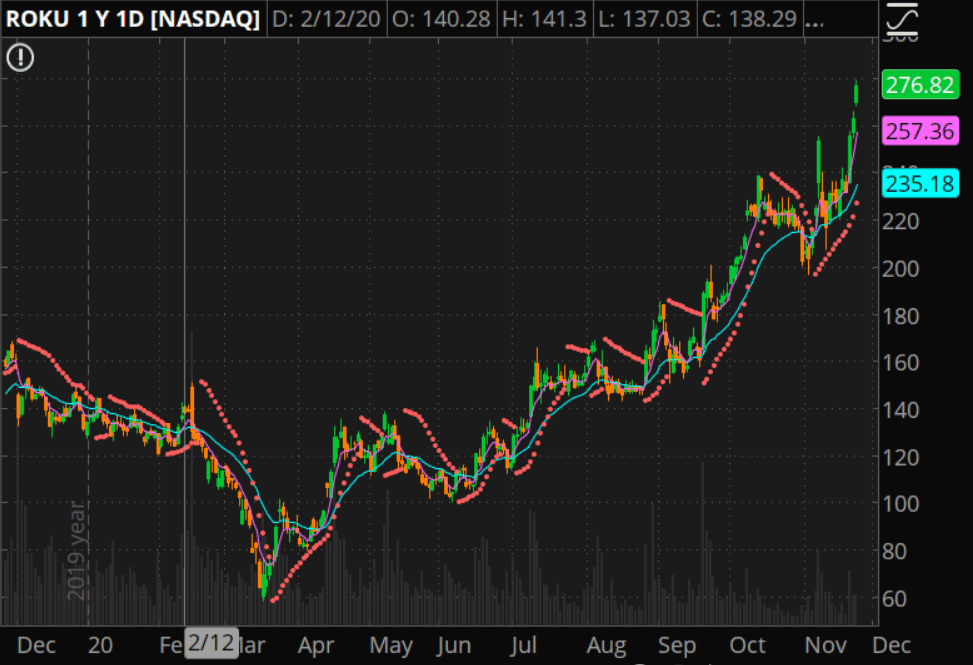Click the Sep label on time axis
This screenshot has height=665, width=973.
(x=677, y=646)
